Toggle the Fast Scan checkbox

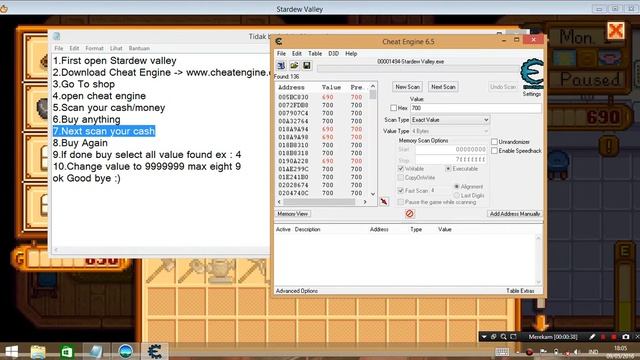click(x=401, y=191)
